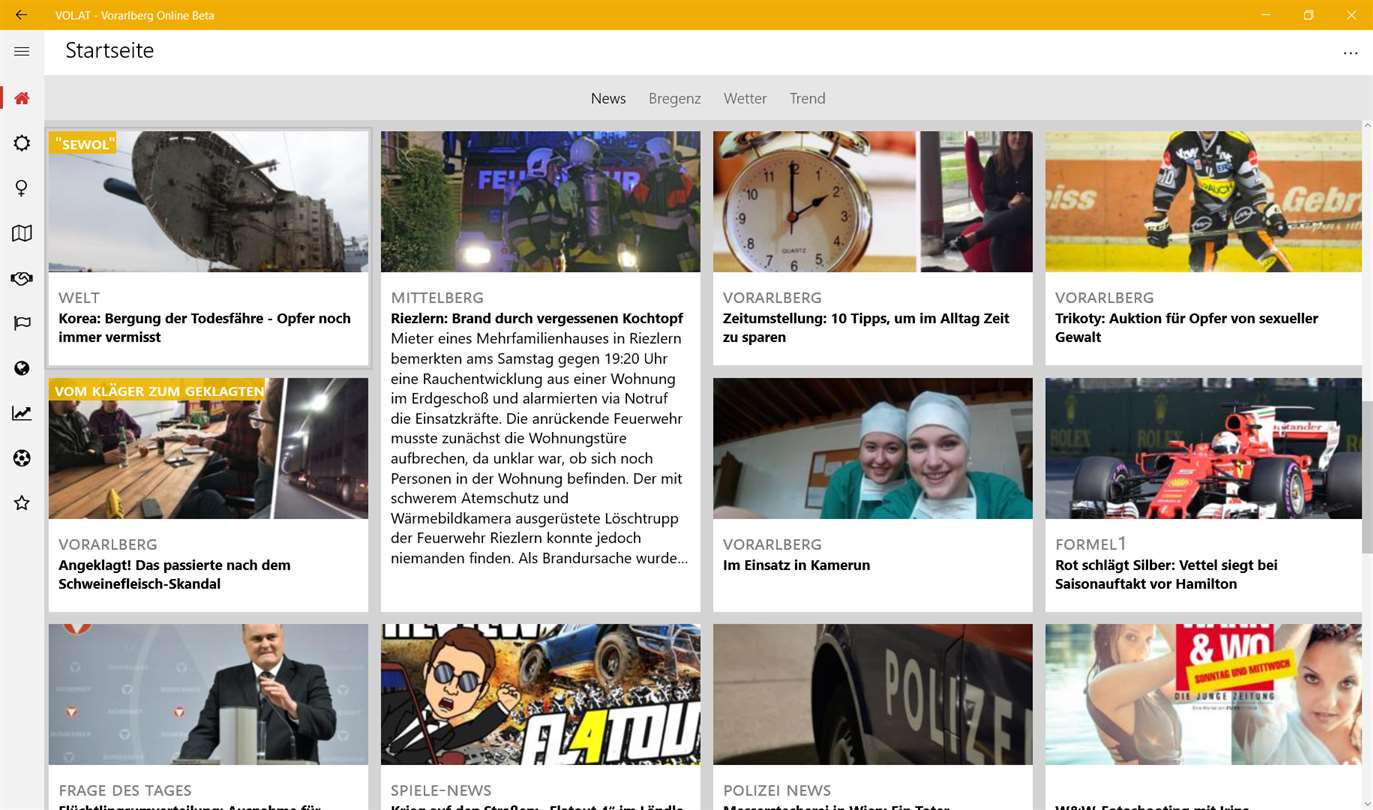Screen dimensions: 1373x810
Task: Click the star favorites icon in sidebar
Action: (22, 503)
